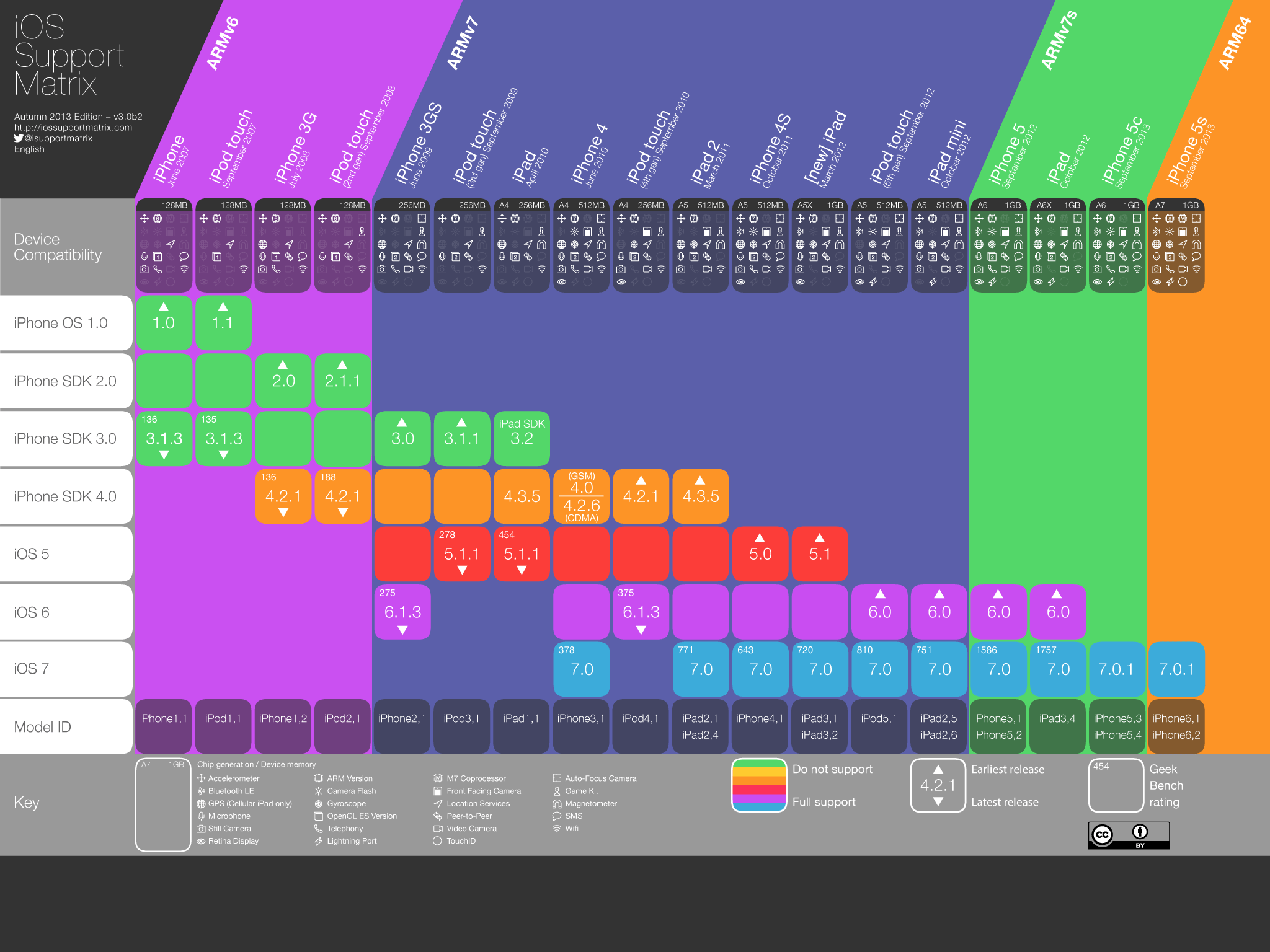Screen dimensions: 1270x952
Task: Click the Gyroscope icon in the legend
Action: tap(319, 803)
